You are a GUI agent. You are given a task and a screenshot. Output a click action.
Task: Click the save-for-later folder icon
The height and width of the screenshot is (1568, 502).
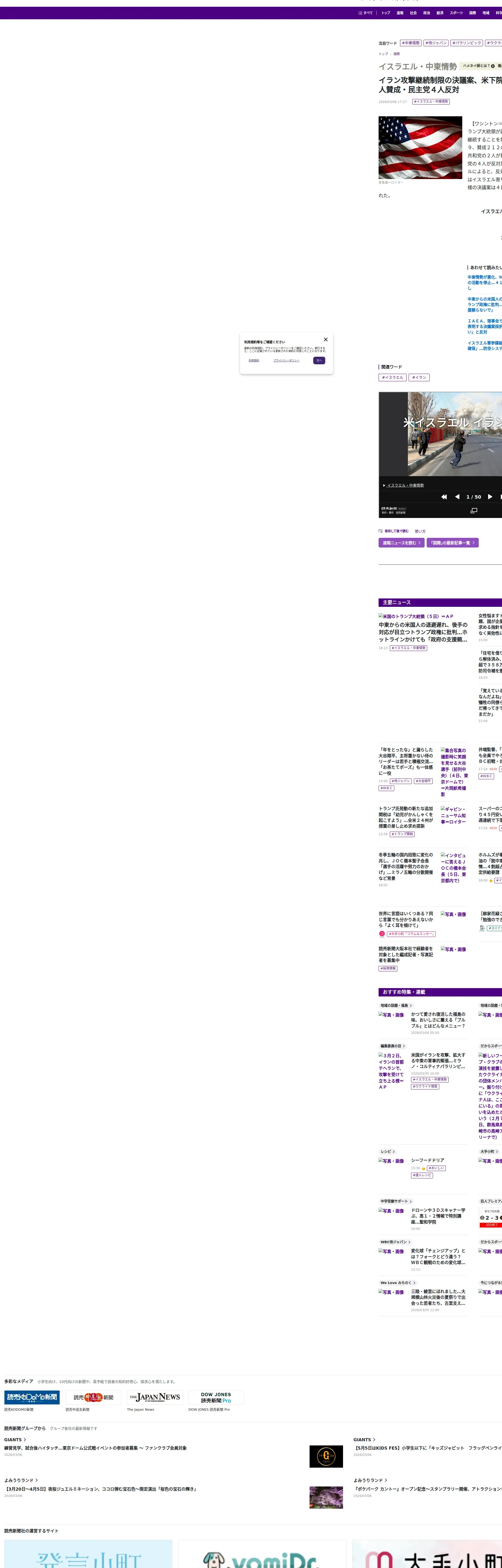click(x=381, y=531)
